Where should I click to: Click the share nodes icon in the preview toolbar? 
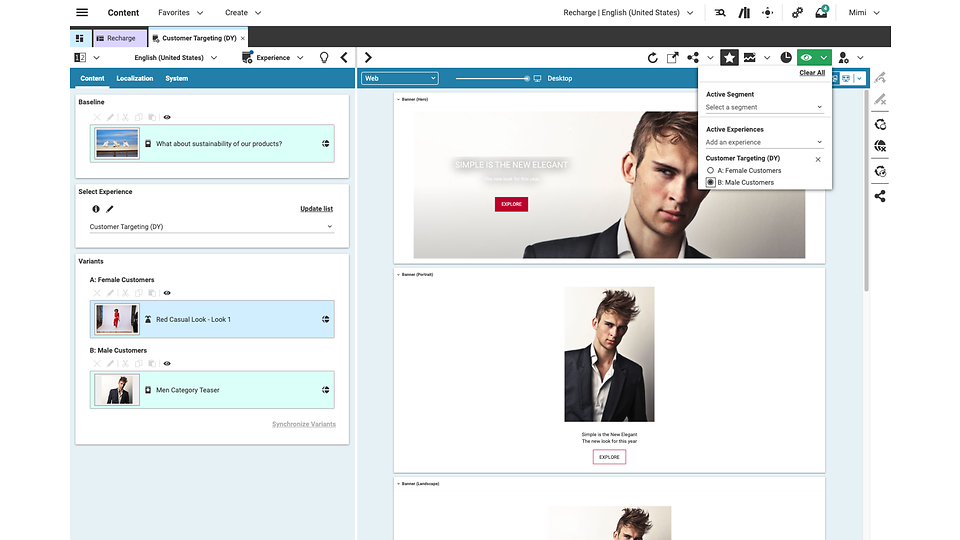click(693, 58)
